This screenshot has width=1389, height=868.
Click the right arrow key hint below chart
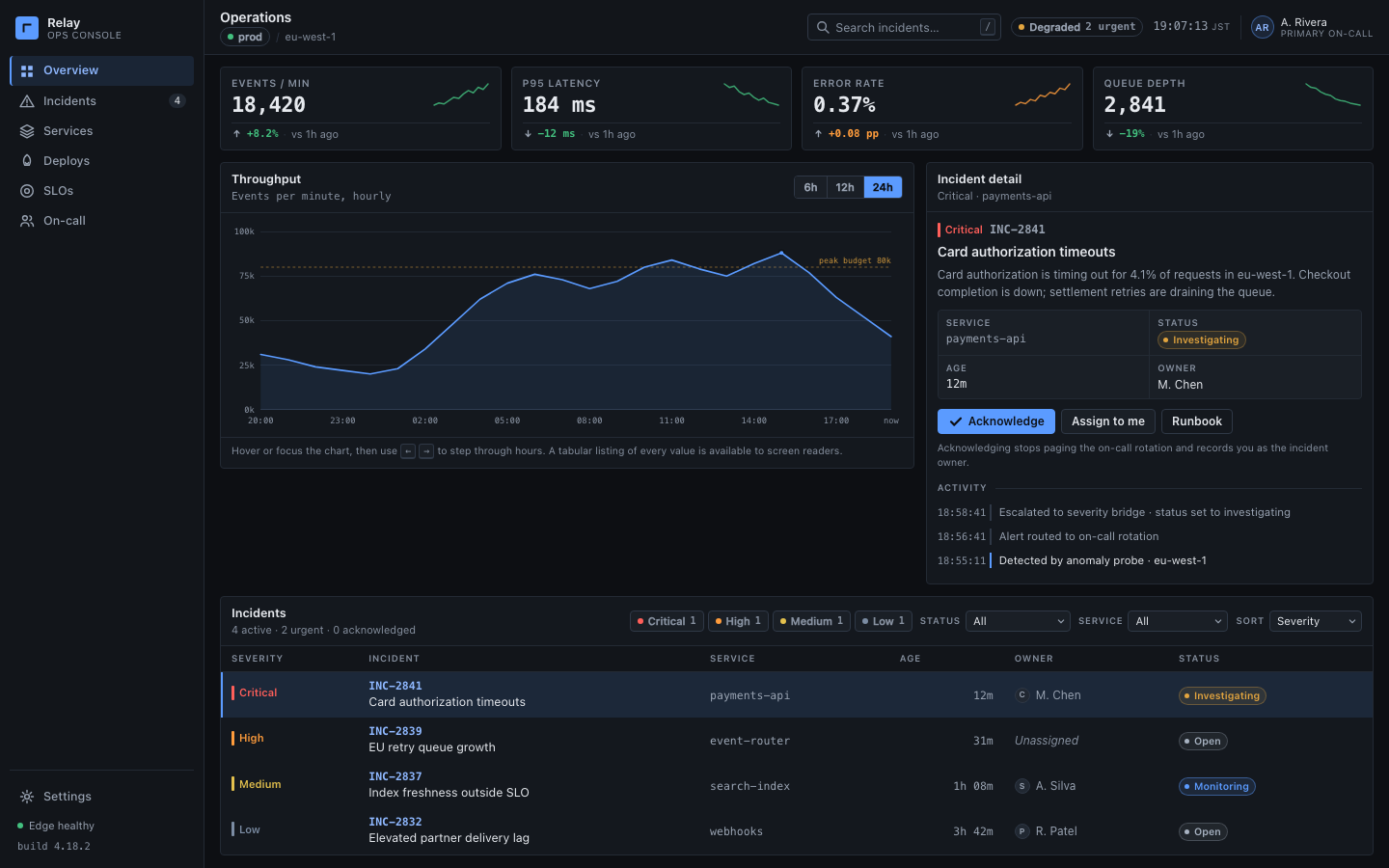tap(425, 451)
